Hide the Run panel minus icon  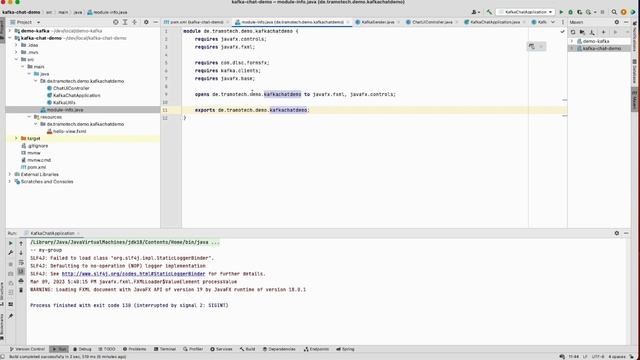(626, 233)
